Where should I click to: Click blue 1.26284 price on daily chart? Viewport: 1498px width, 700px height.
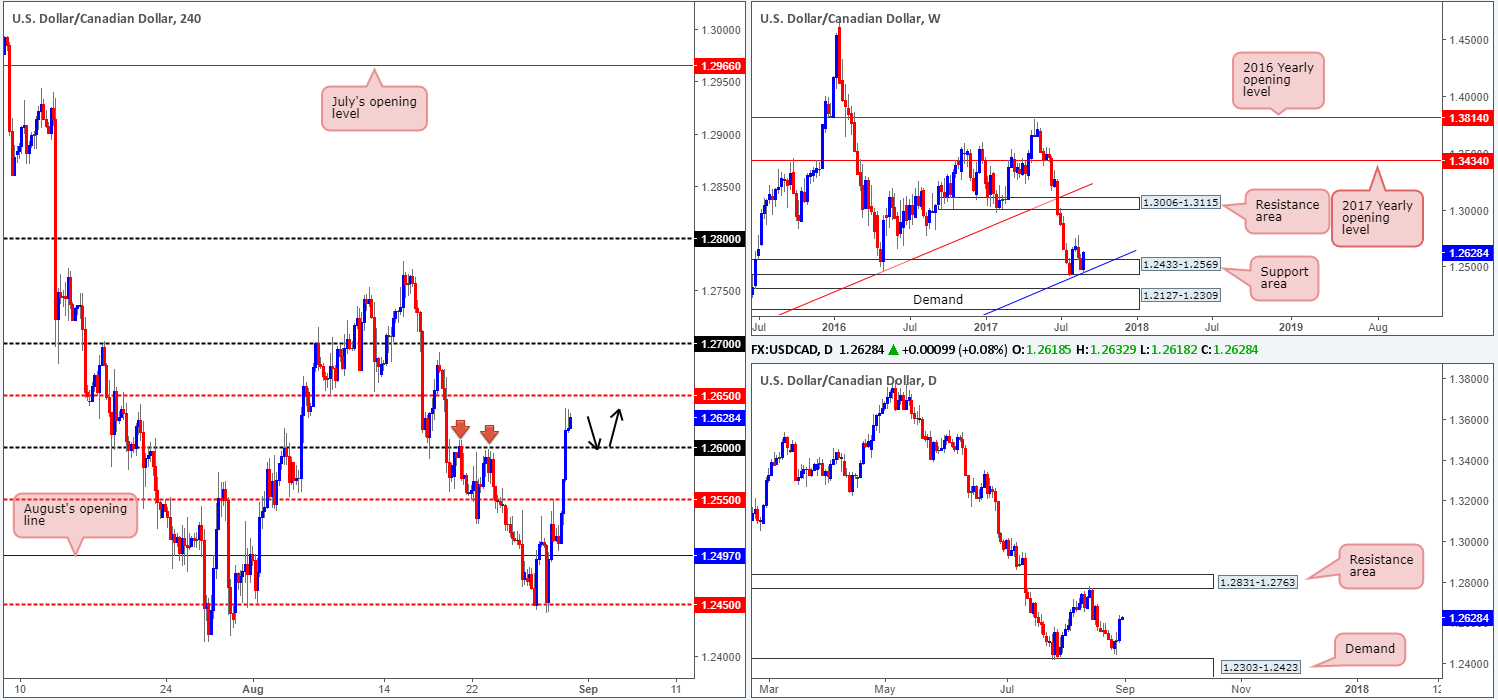click(x=1467, y=619)
